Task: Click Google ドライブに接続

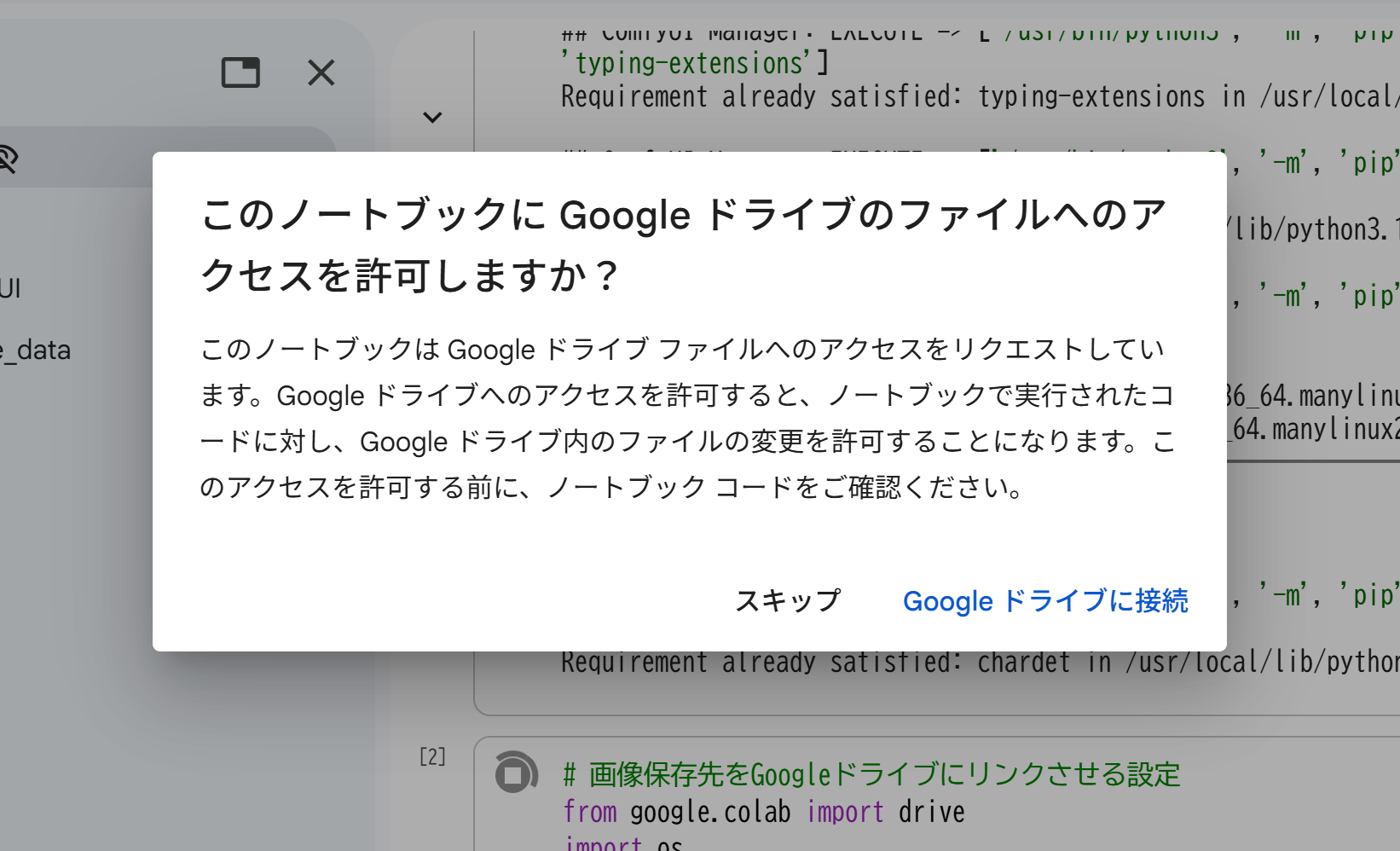Action: click(1044, 600)
